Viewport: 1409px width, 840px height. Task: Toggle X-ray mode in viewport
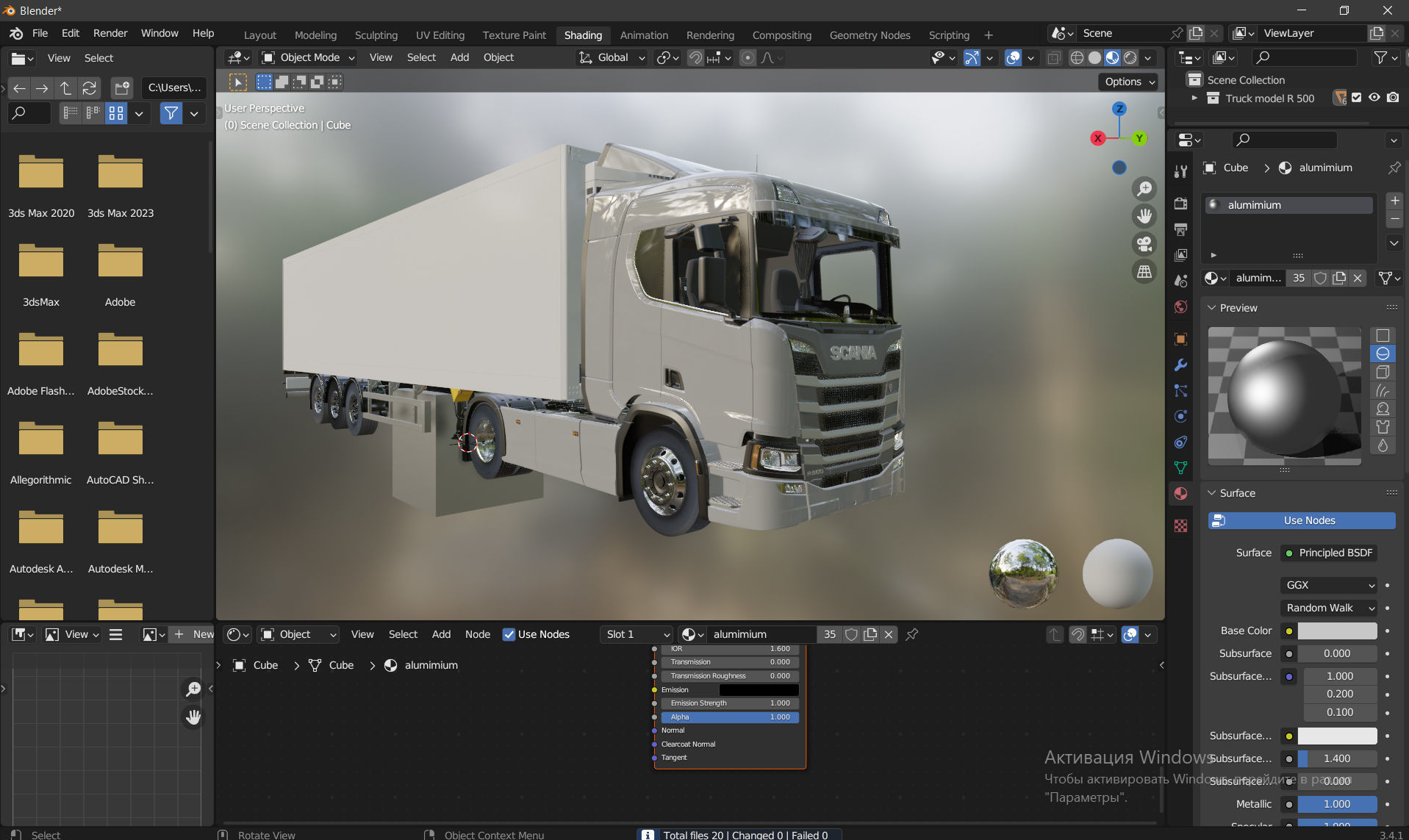[1053, 57]
